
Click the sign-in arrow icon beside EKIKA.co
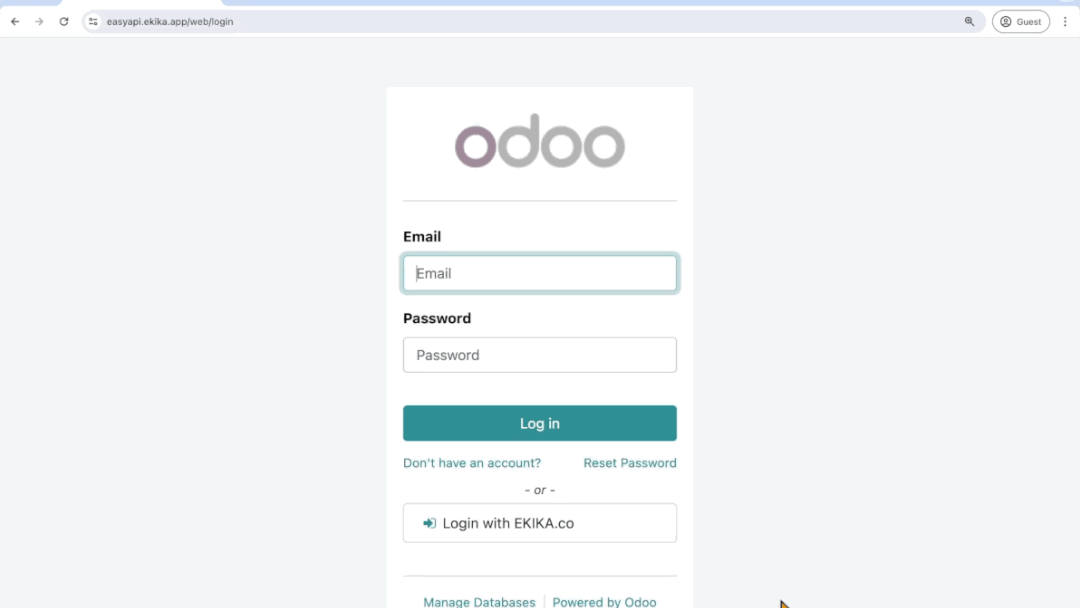(429, 523)
